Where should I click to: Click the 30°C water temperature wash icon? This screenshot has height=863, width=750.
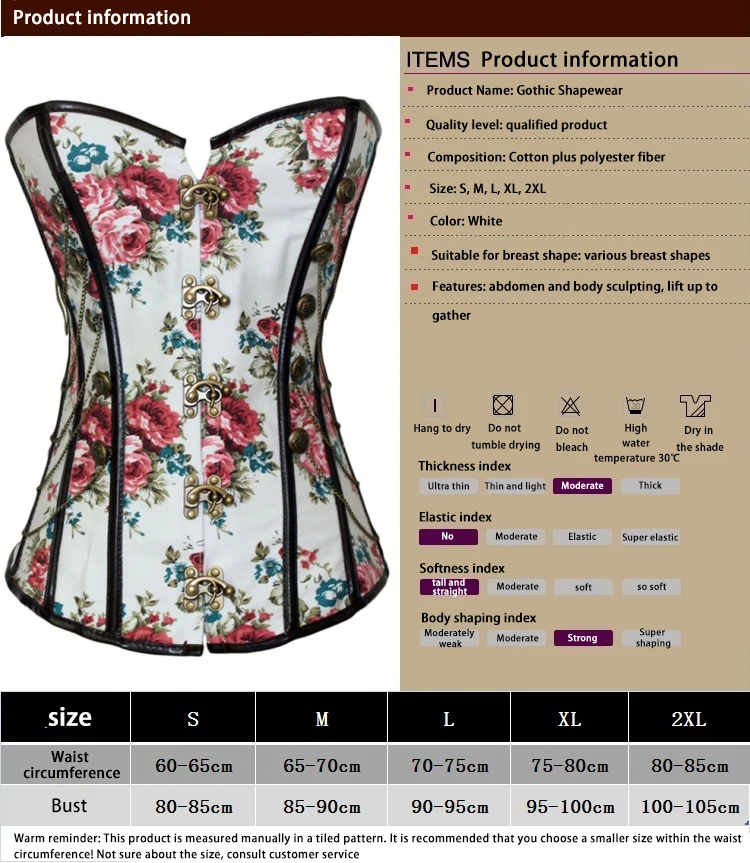pos(635,405)
